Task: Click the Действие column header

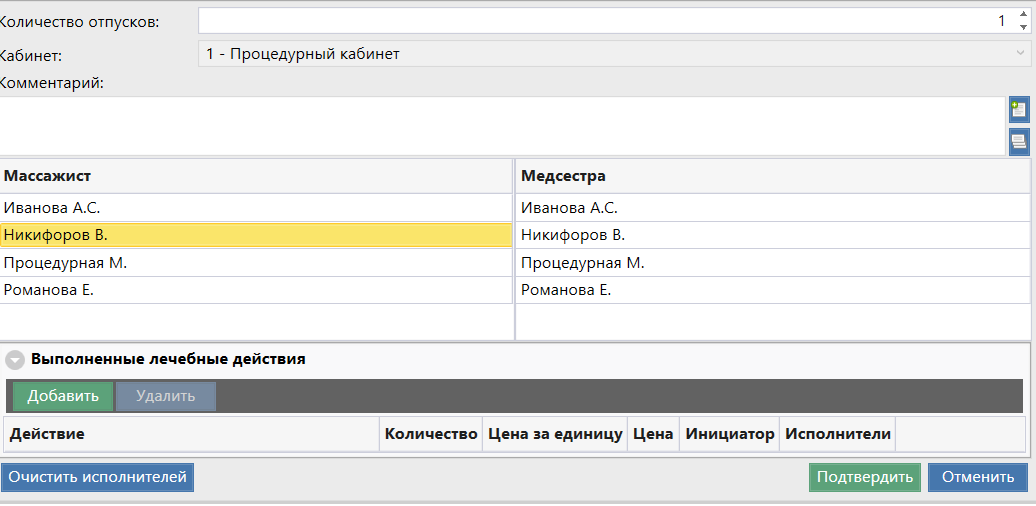Action: tap(190, 434)
